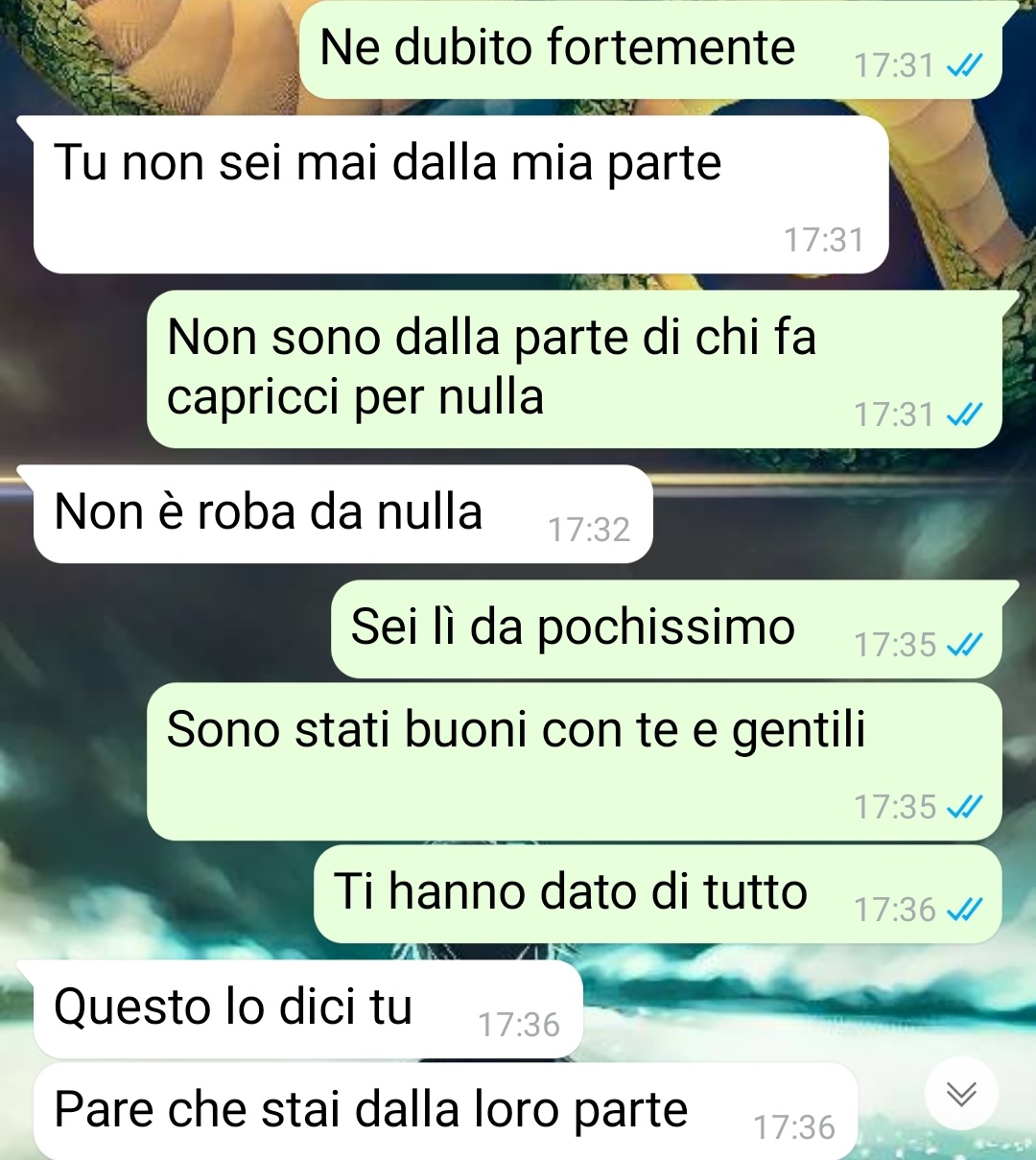Tap the scroll-to-bottom chevron button
The height and width of the screenshot is (1160, 1036).
coord(961,1093)
